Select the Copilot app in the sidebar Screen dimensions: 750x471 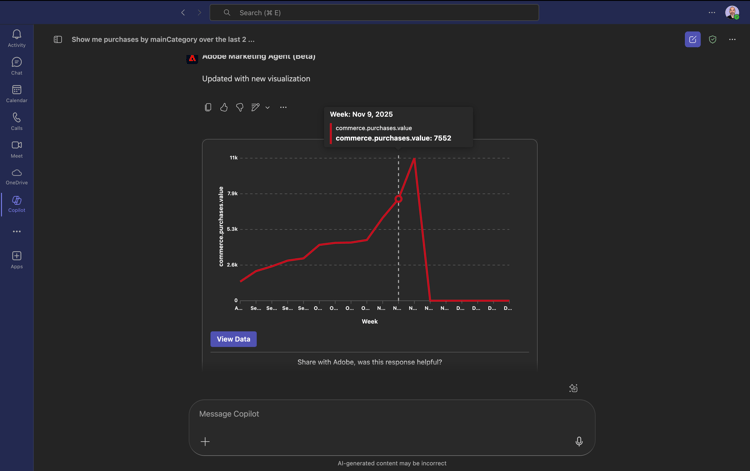tap(17, 204)
